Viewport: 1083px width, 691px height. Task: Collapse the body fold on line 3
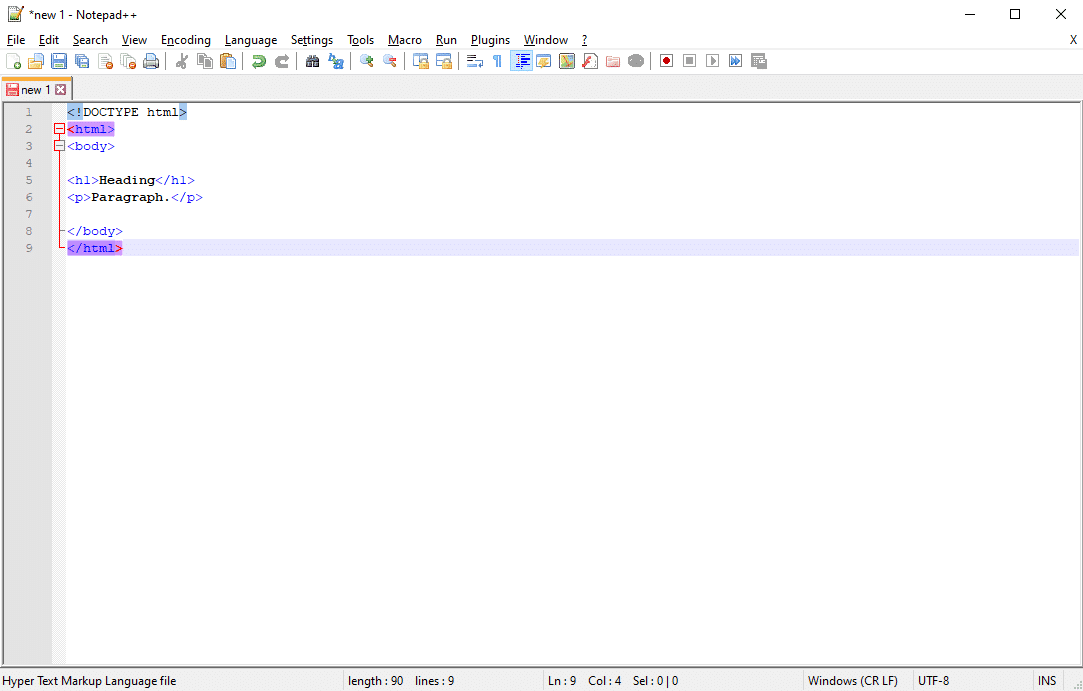(59, 145)
